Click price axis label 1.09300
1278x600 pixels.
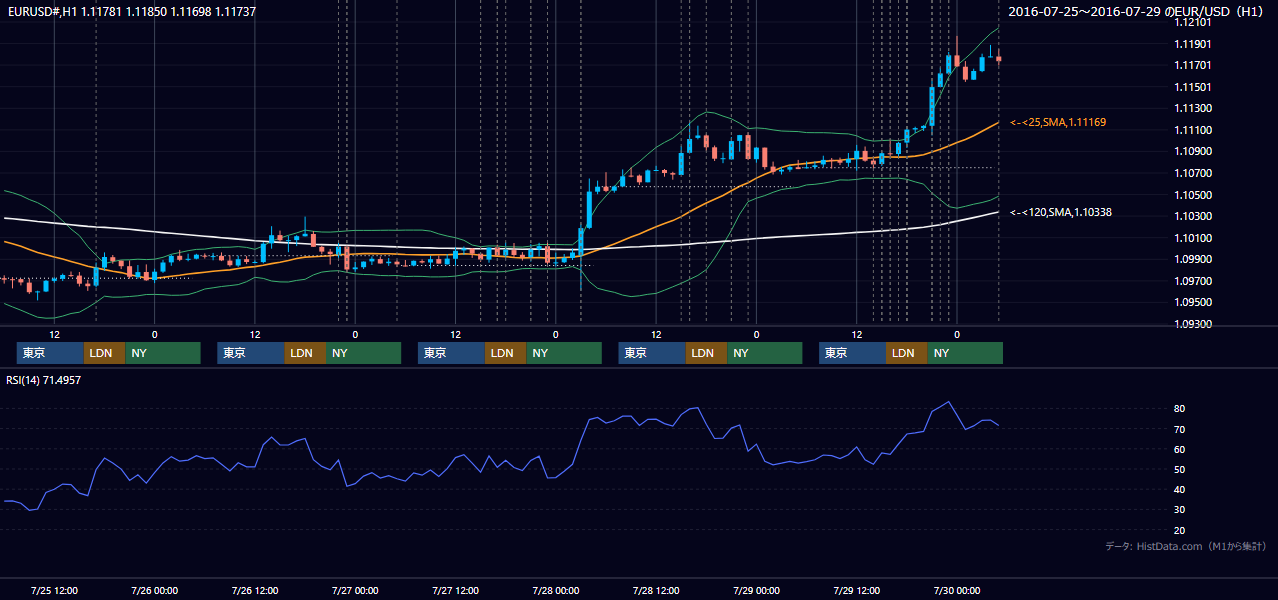(1193, 324)
